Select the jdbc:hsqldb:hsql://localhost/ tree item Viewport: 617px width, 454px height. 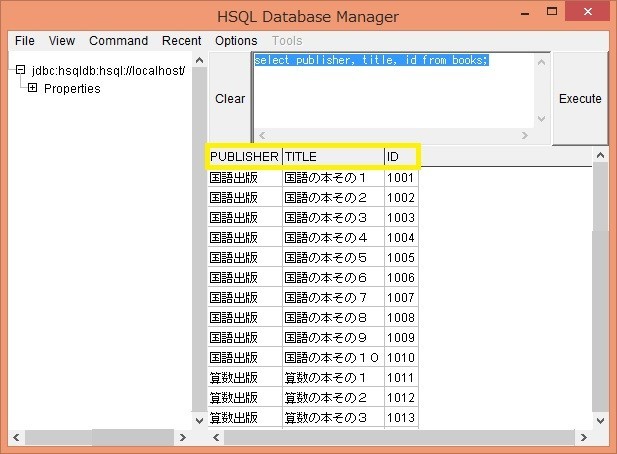tap(108, 71)
